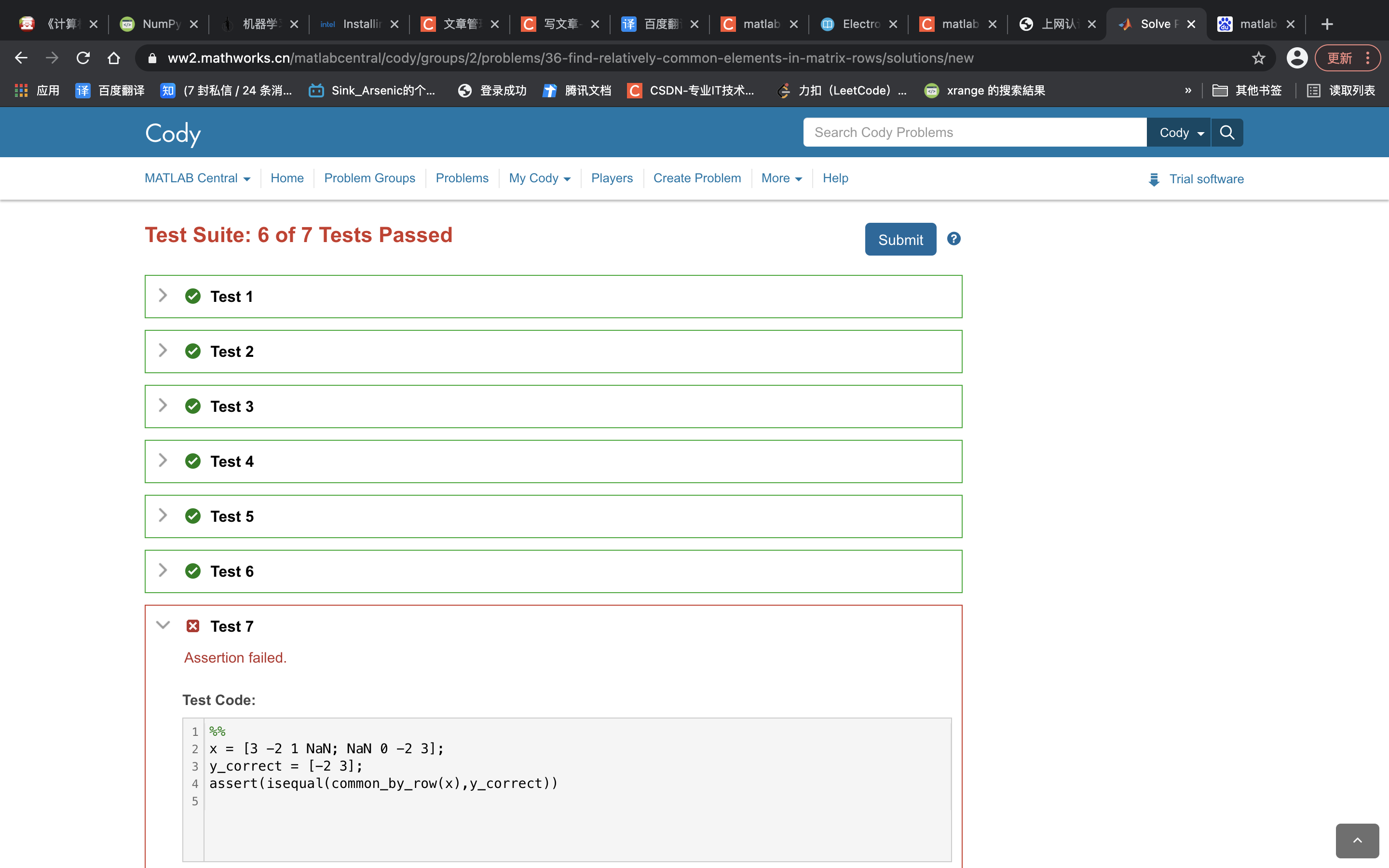1389x868 pixels.
Task: Collapse Test 7 details
Action: [163, 625]
